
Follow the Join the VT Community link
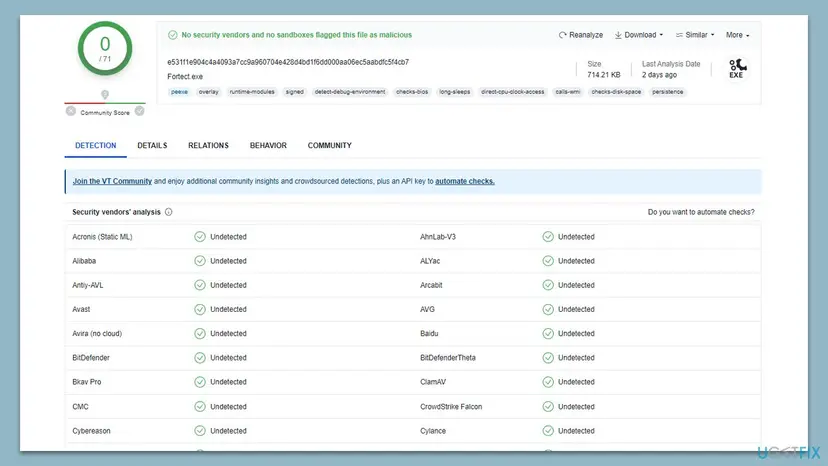(x=112, y=181)
